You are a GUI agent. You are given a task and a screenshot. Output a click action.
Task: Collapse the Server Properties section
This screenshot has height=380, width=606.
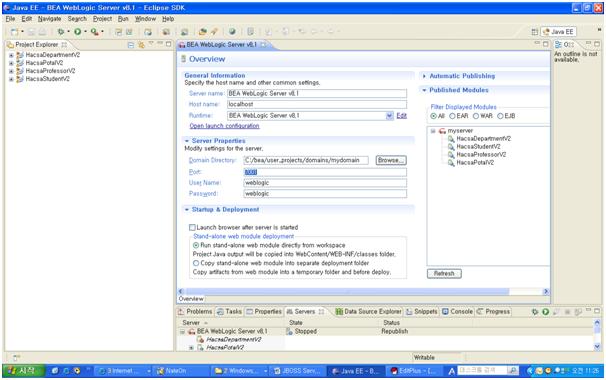tap(187, 141)
